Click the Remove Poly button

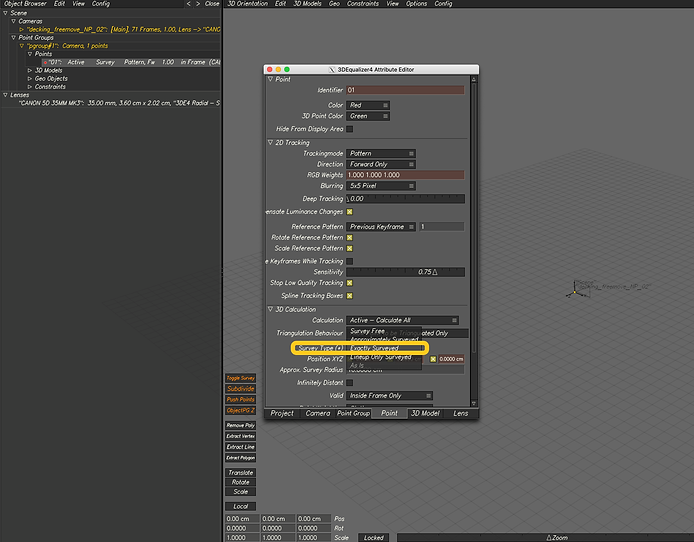pos(240,425)
